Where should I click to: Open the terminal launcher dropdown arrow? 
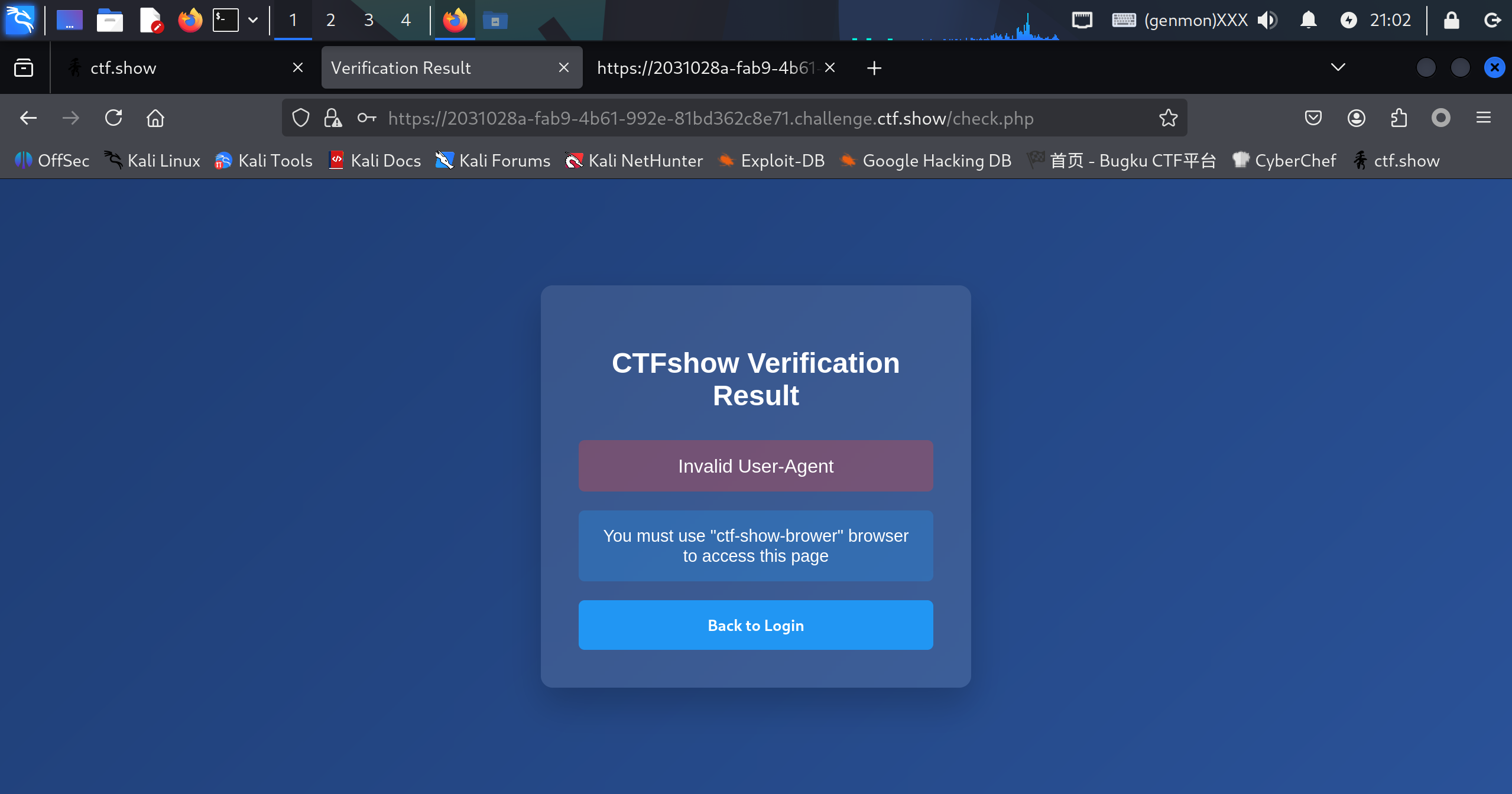coord(253,20)
